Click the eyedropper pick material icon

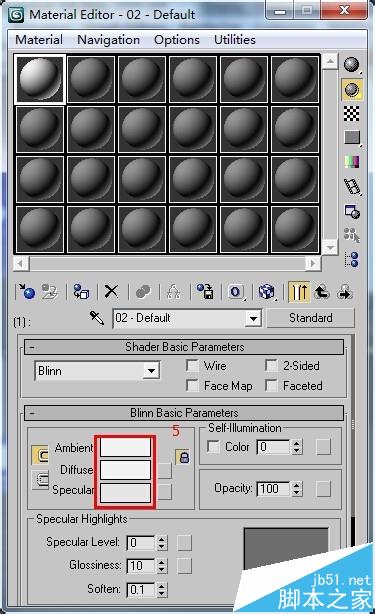(x=97, y=318)
